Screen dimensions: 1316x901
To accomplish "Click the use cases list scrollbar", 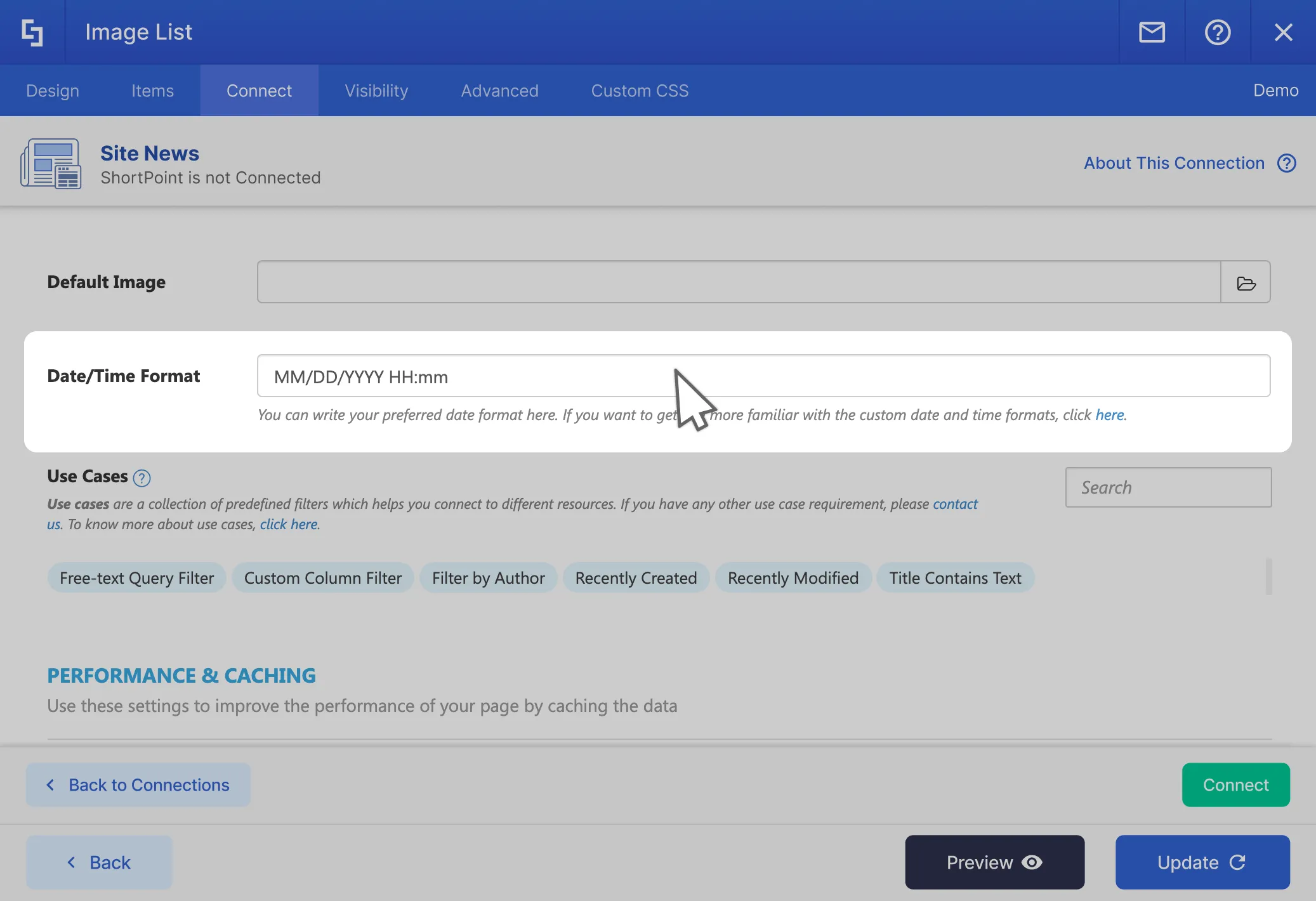I will (1268, 576).
